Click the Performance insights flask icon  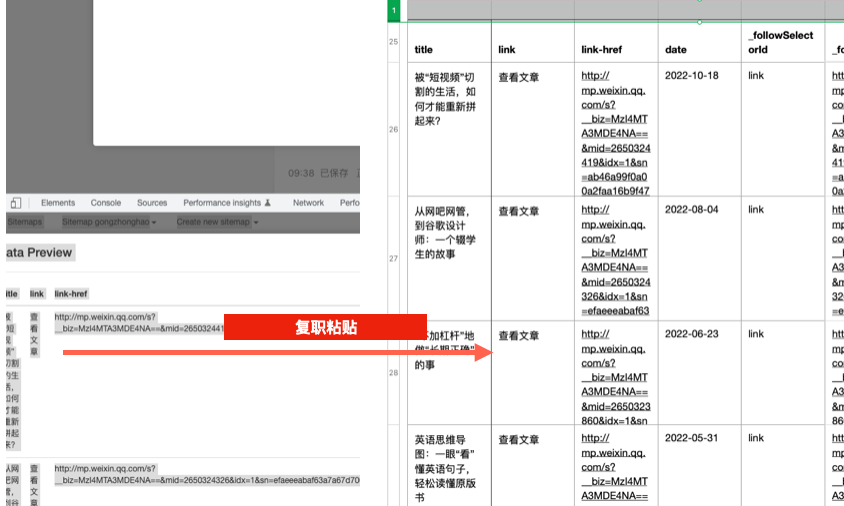[x=267, y=203]
